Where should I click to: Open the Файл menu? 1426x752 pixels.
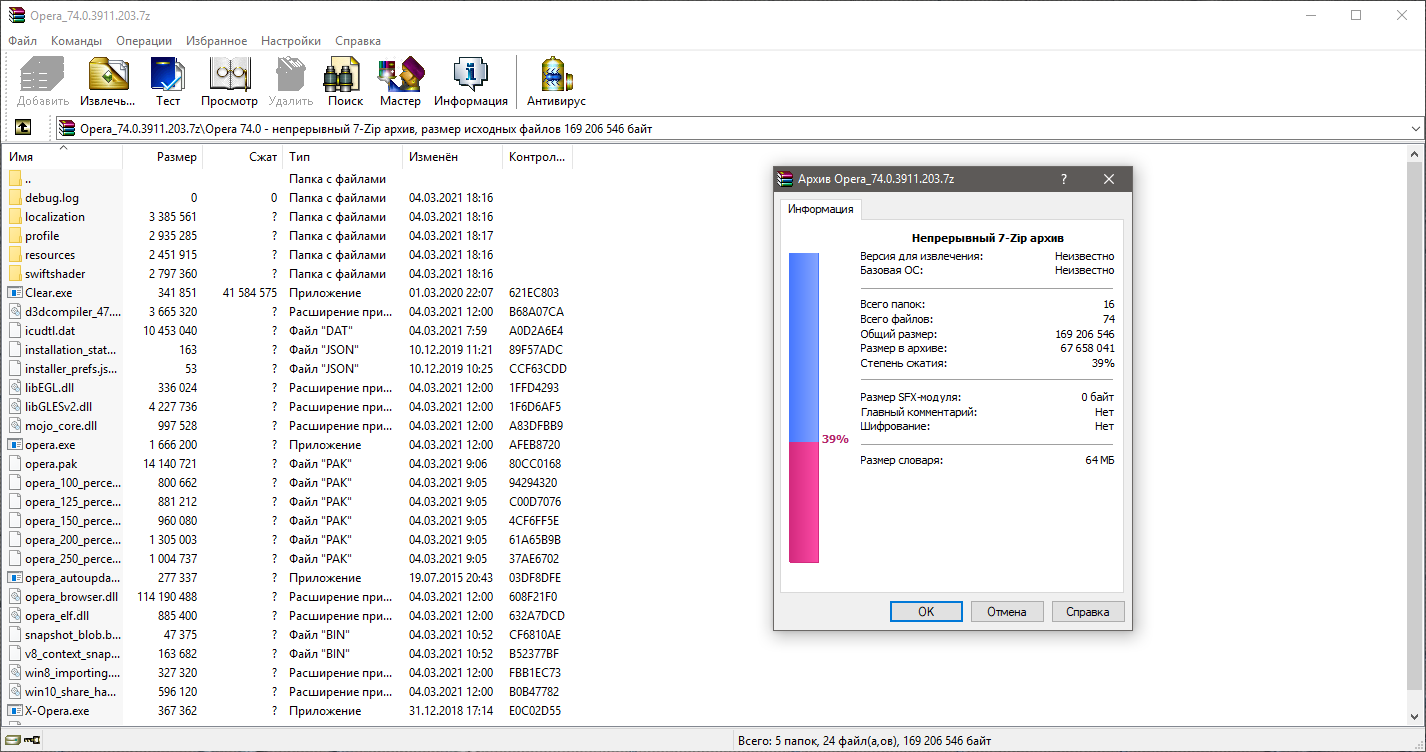click(22, 41)
